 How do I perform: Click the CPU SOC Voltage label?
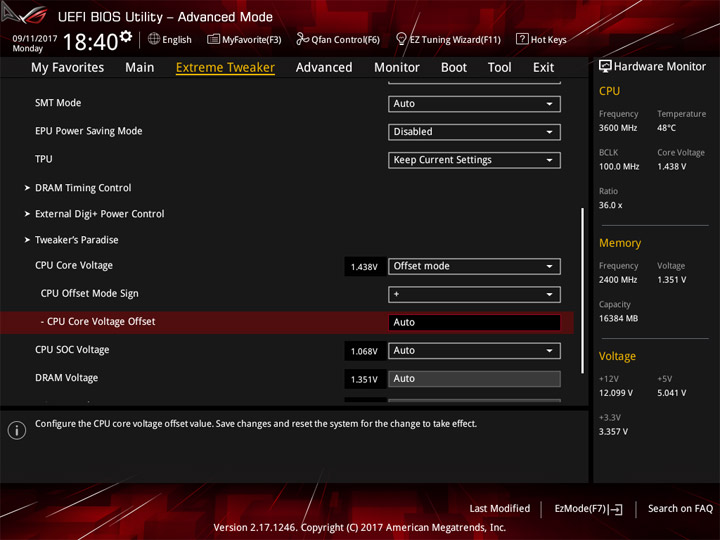pyautogui.click(x=72, y=349)
